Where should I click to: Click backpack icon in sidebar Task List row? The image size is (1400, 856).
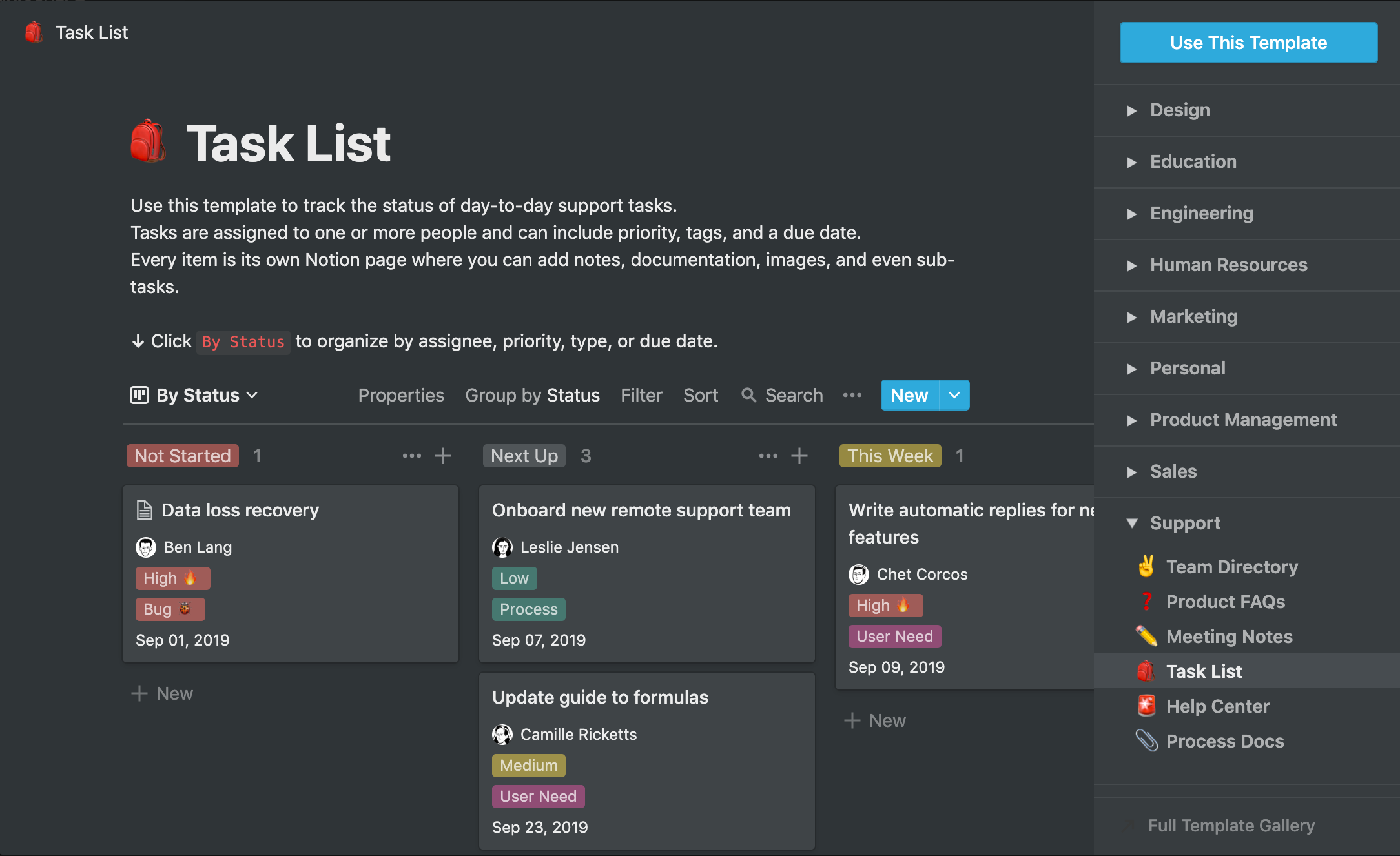pyautogui.click(x=1146, y=671)
